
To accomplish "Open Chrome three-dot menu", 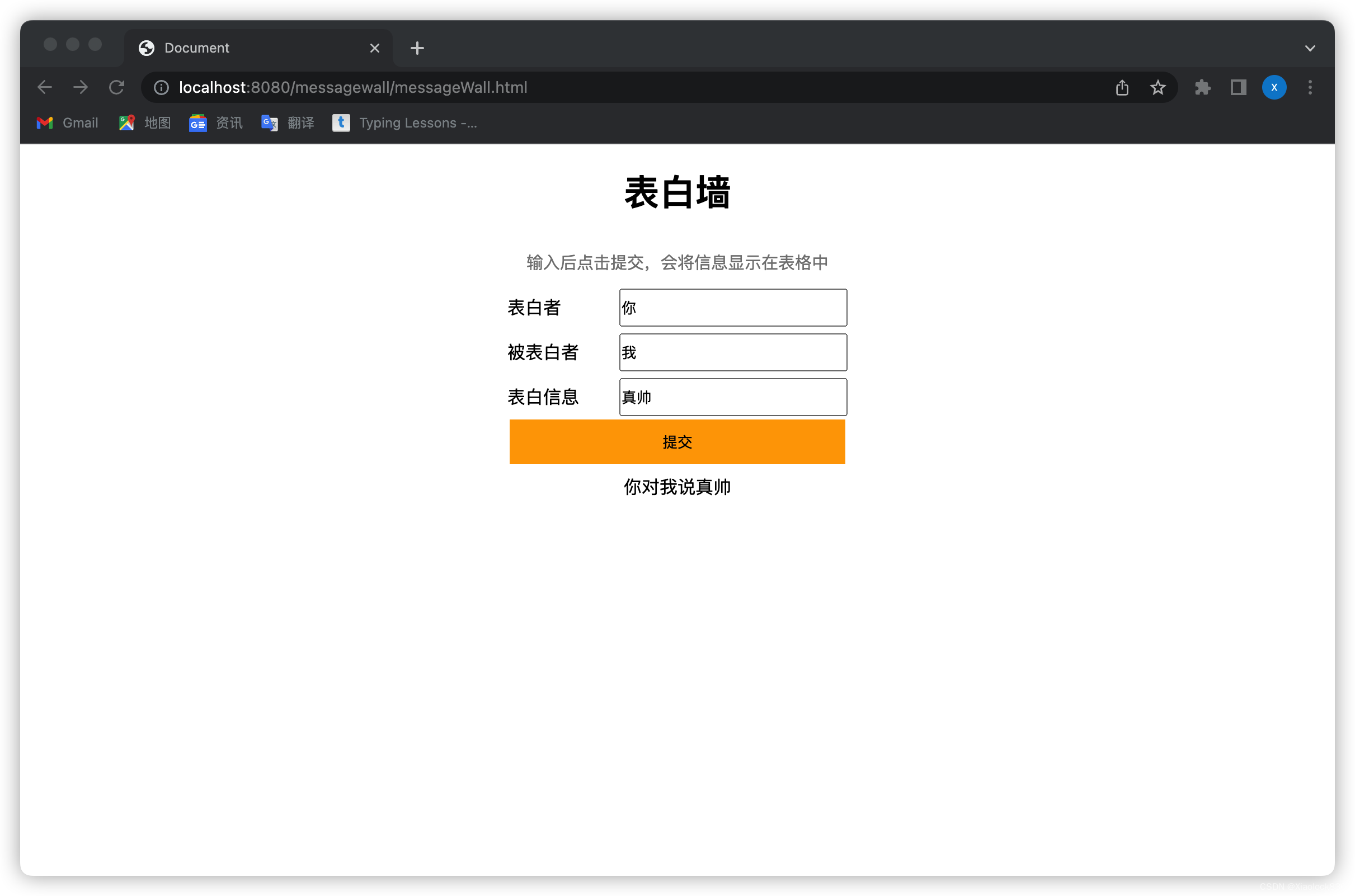I will pos(1310,87).
